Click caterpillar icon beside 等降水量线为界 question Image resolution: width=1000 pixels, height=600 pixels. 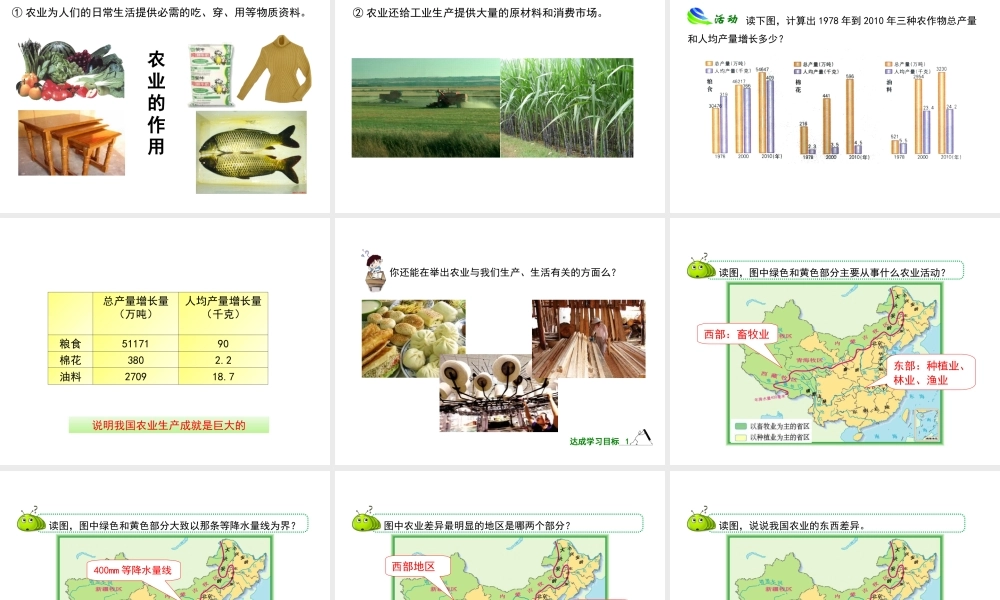pyautogui.click(x=31, y=520)
